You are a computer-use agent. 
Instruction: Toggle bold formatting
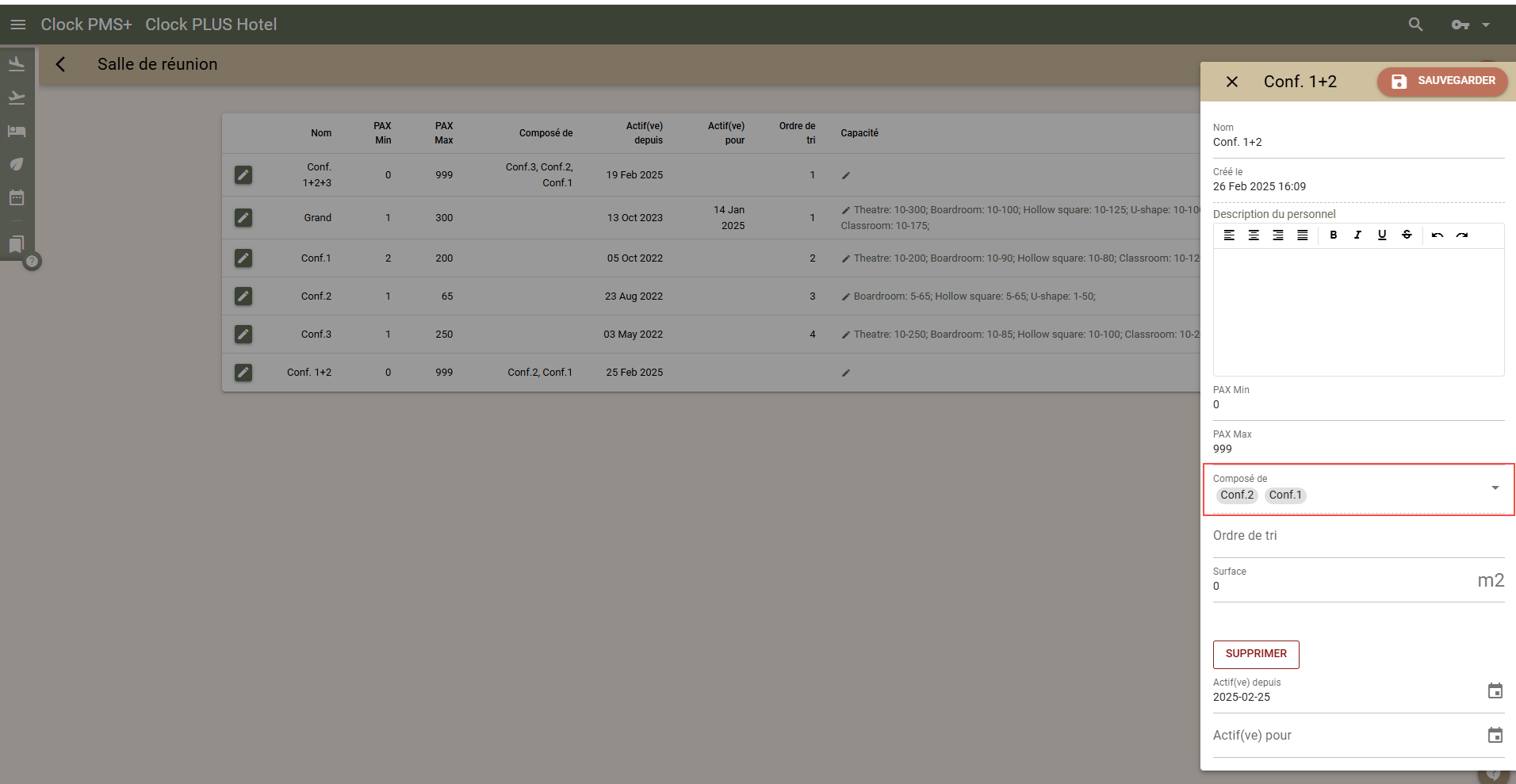[1334, 235]
